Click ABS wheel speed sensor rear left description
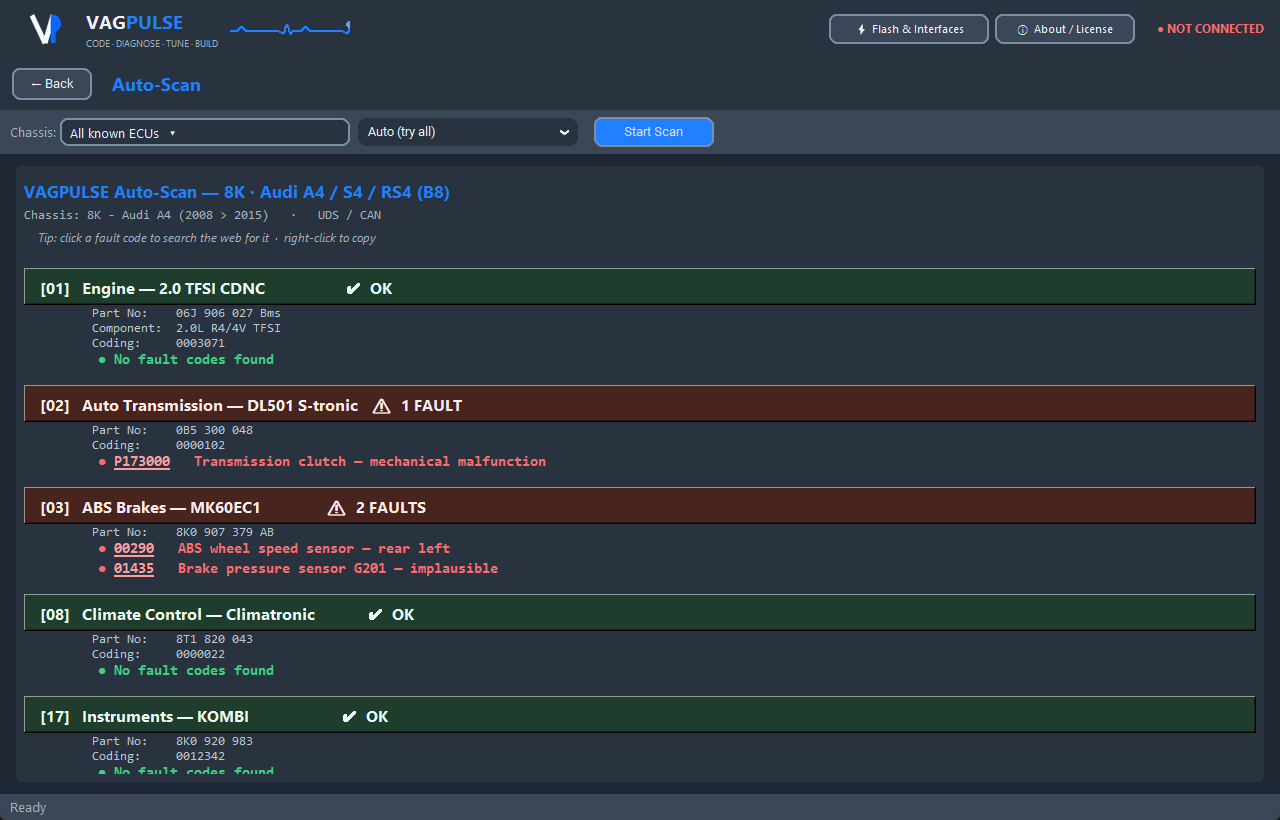The height and width of the screenshot is (820, 1280). point(314,549)
